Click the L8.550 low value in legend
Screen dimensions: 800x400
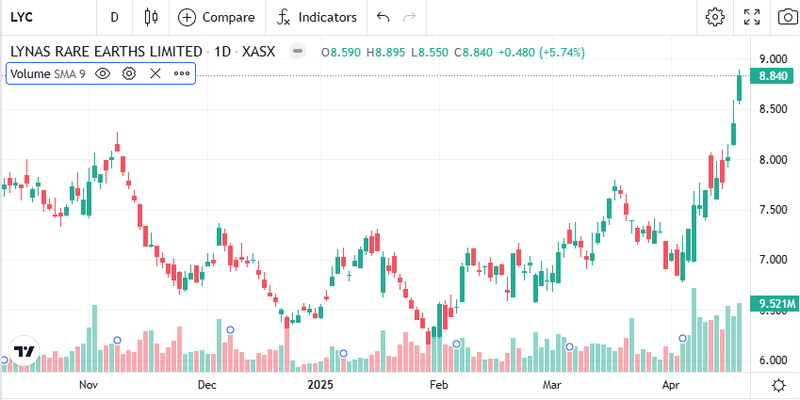430,52
